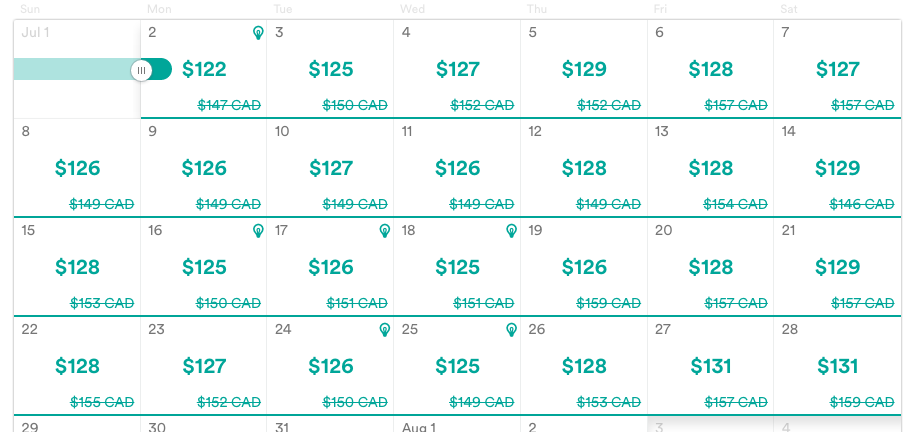Choose Saturday July 14 priced $129
Viewport: 923px width, 432px height.
pyautogui.click(x=837, y=168)
